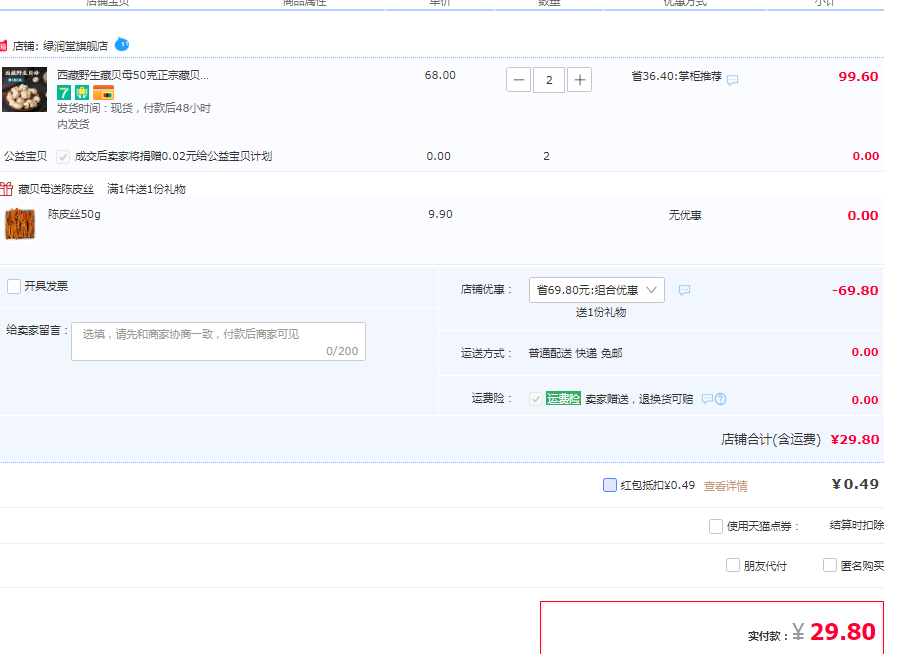Viewport: 903px width, 654px height.
Task: Open the 查看详情 red packet details link
Action: 726,486
